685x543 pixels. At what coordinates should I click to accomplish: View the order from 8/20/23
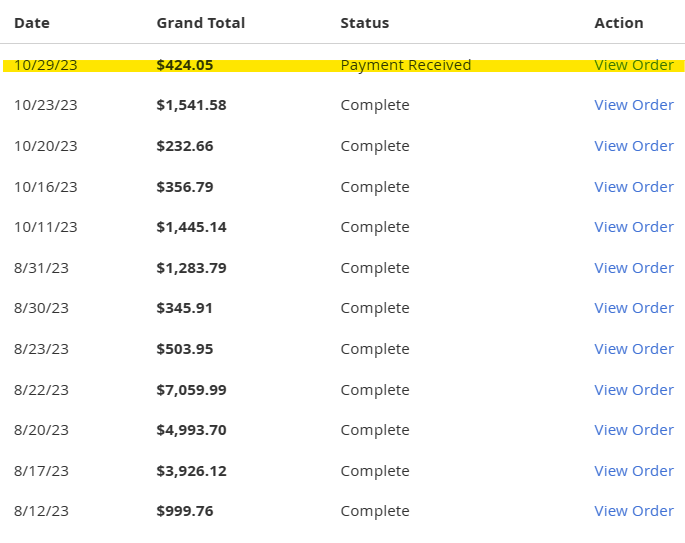(633, 430)
